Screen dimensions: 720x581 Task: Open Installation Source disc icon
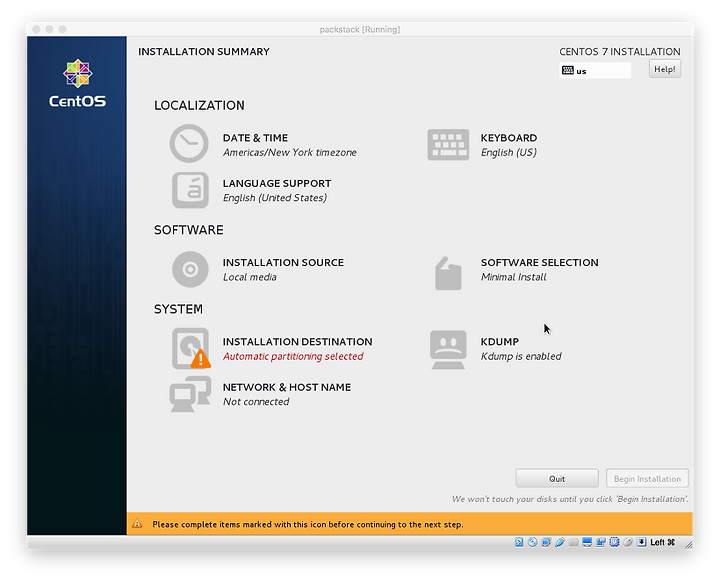(x=190, y=269)
